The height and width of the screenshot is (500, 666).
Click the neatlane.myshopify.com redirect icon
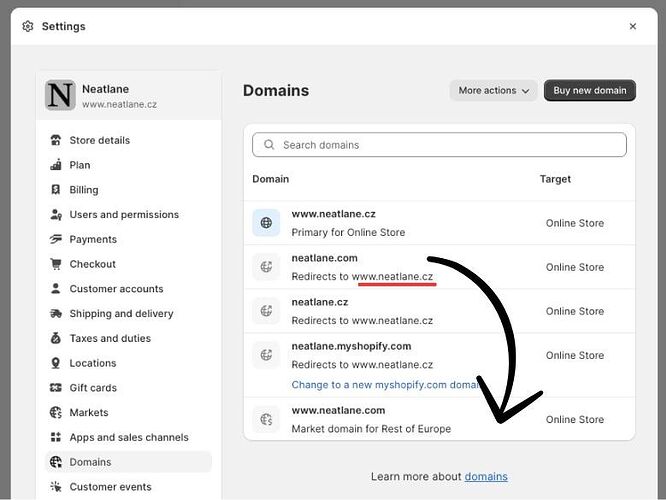coord(266,355)
